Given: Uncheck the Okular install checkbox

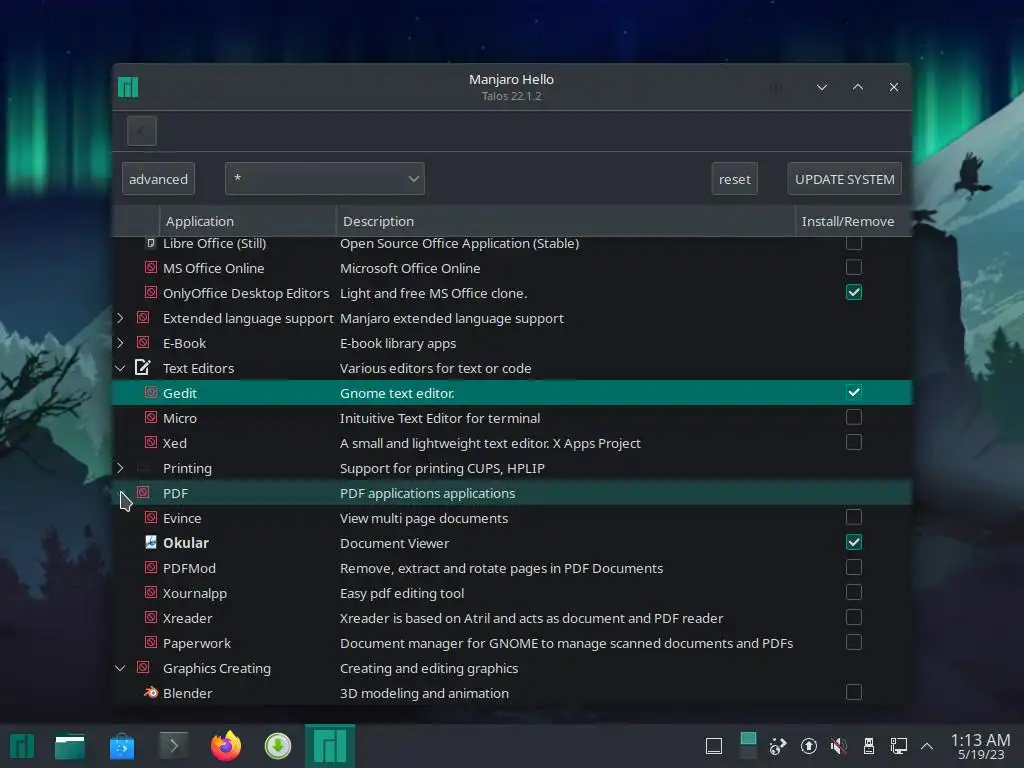Looking at the screenshot, I should tap(854, 542).
